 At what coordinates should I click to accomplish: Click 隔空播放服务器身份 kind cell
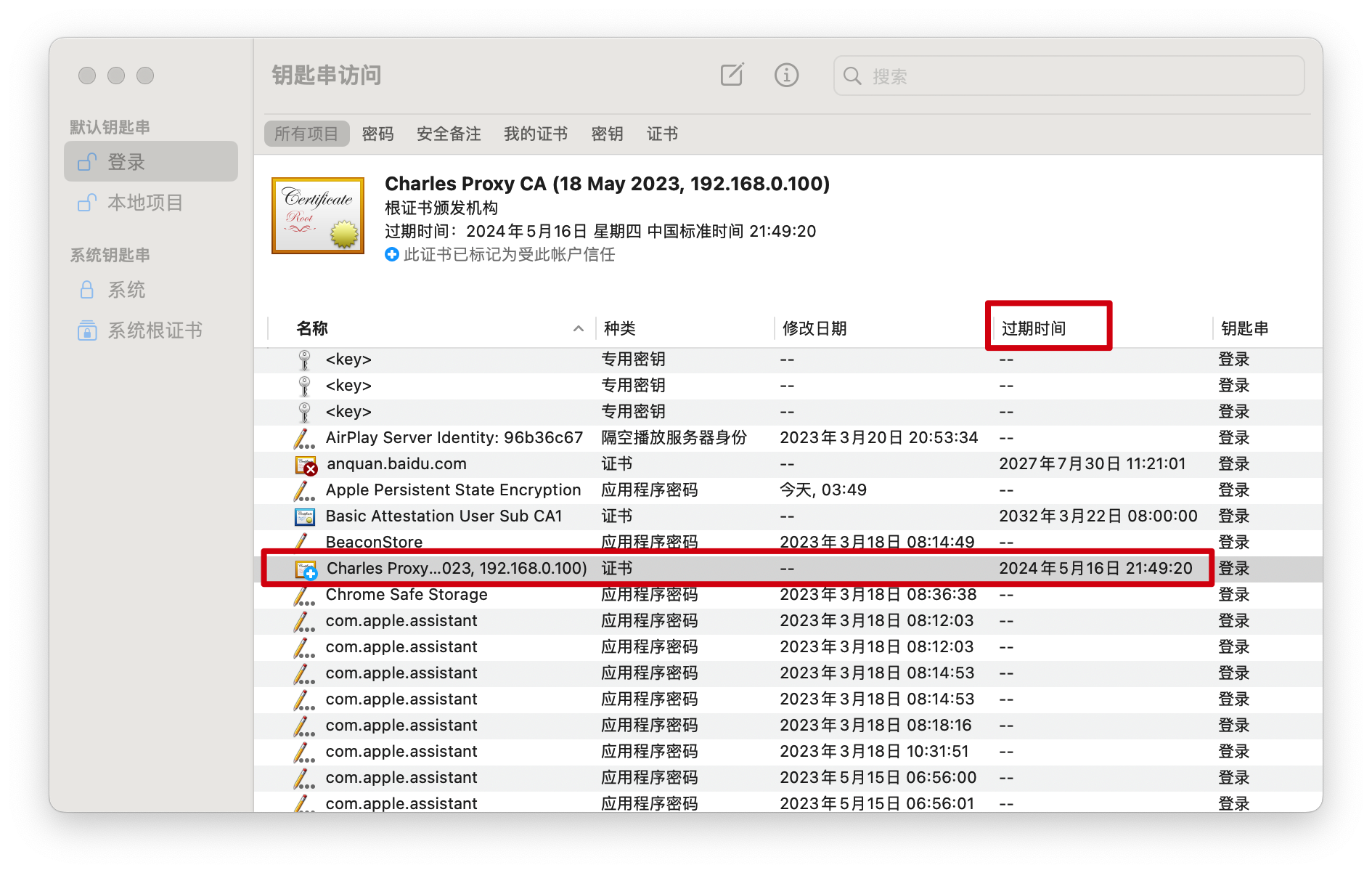[x=674, y=438]
